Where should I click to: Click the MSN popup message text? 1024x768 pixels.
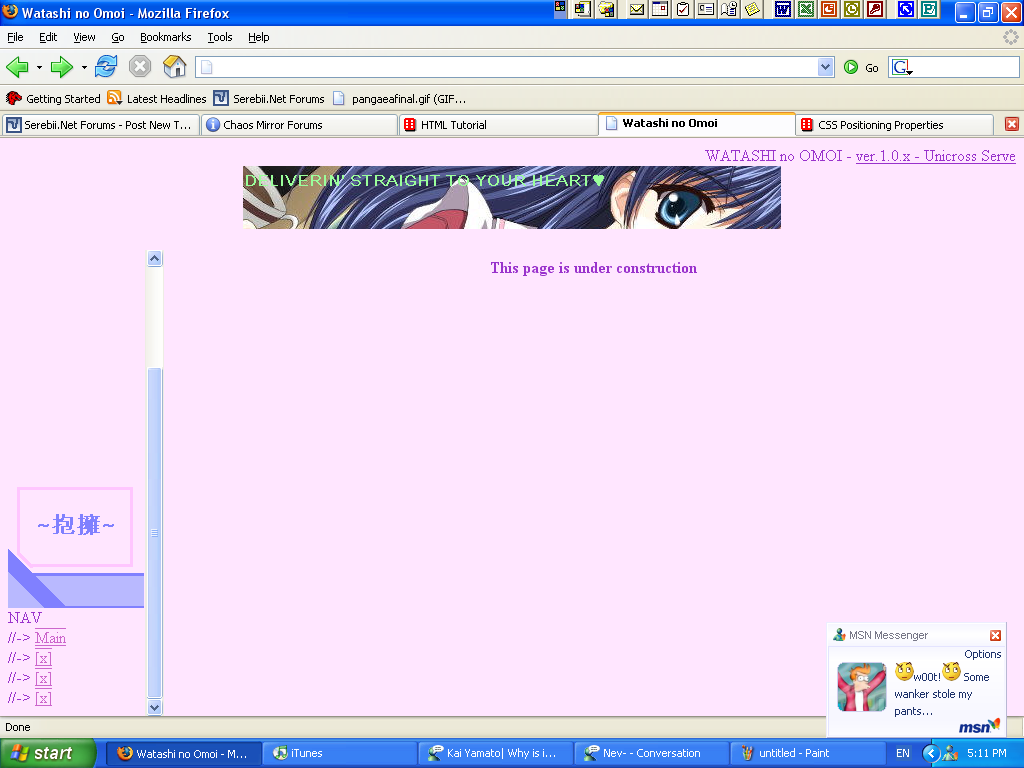tap(942, 691)
